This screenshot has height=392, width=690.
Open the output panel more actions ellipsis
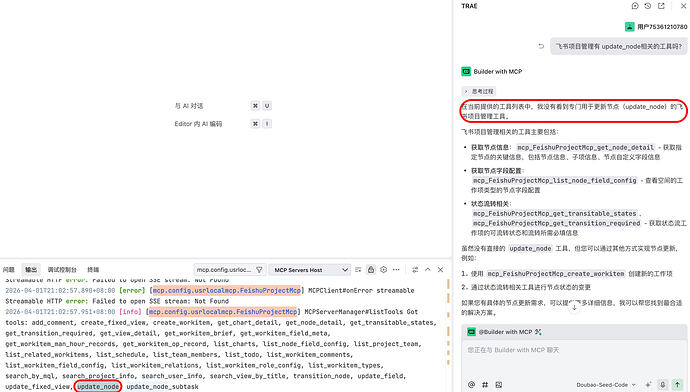tap(396, 270)
